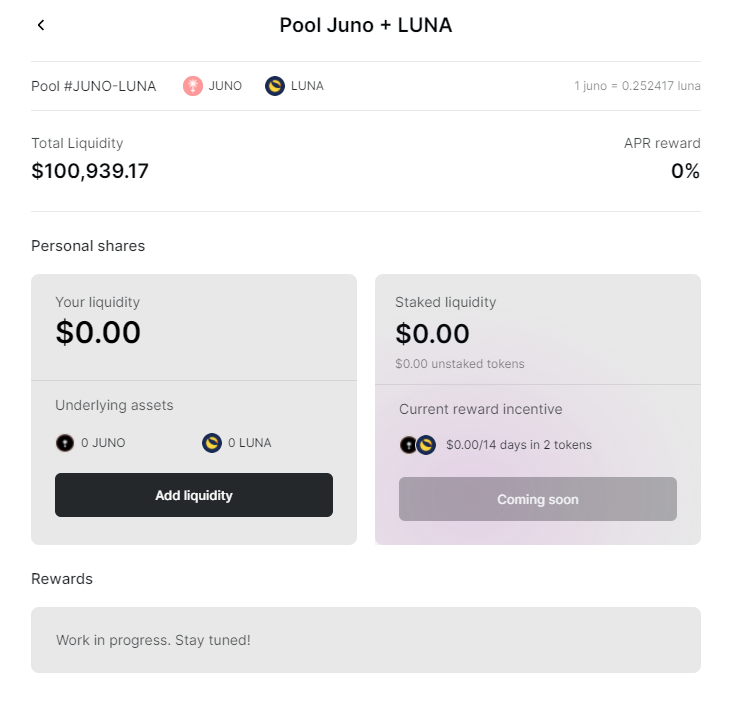Select the Pool #JUNO-LUNA label
The image size is (742, 726).
click(x=94, y=86)
